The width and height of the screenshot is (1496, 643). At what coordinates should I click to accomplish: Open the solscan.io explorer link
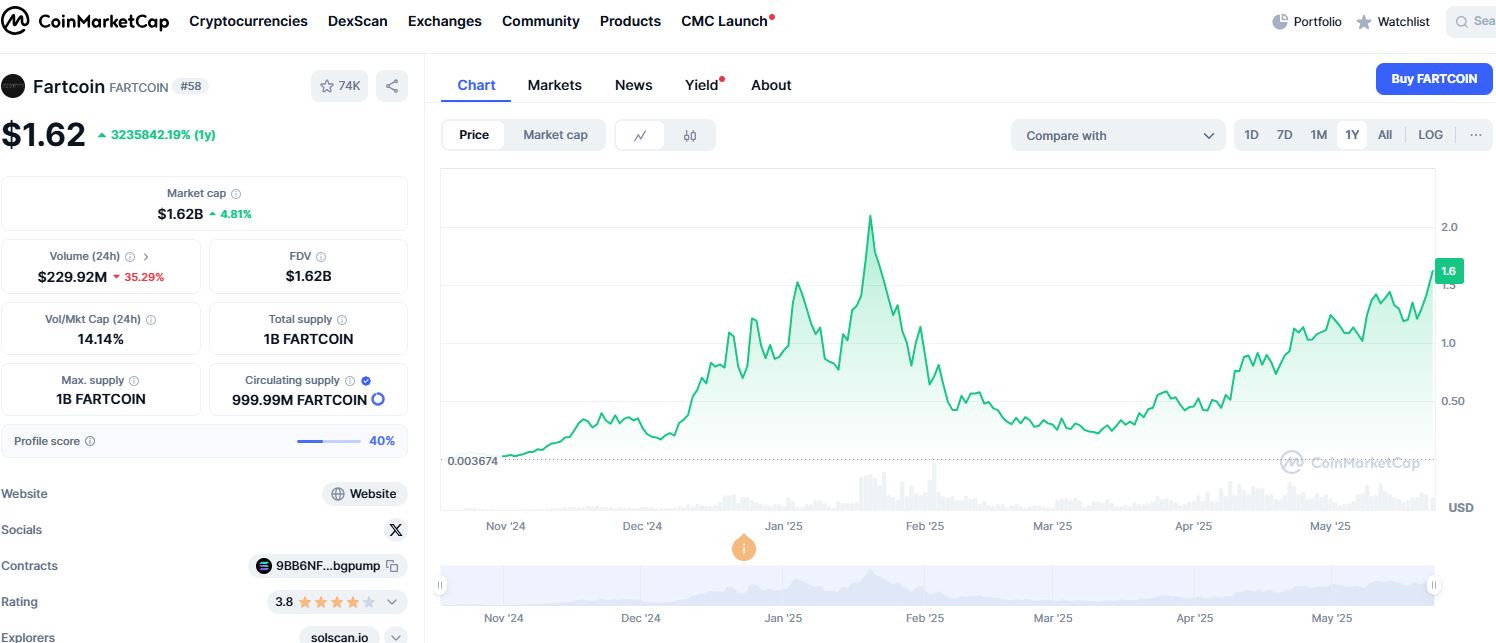click(340, 637)
